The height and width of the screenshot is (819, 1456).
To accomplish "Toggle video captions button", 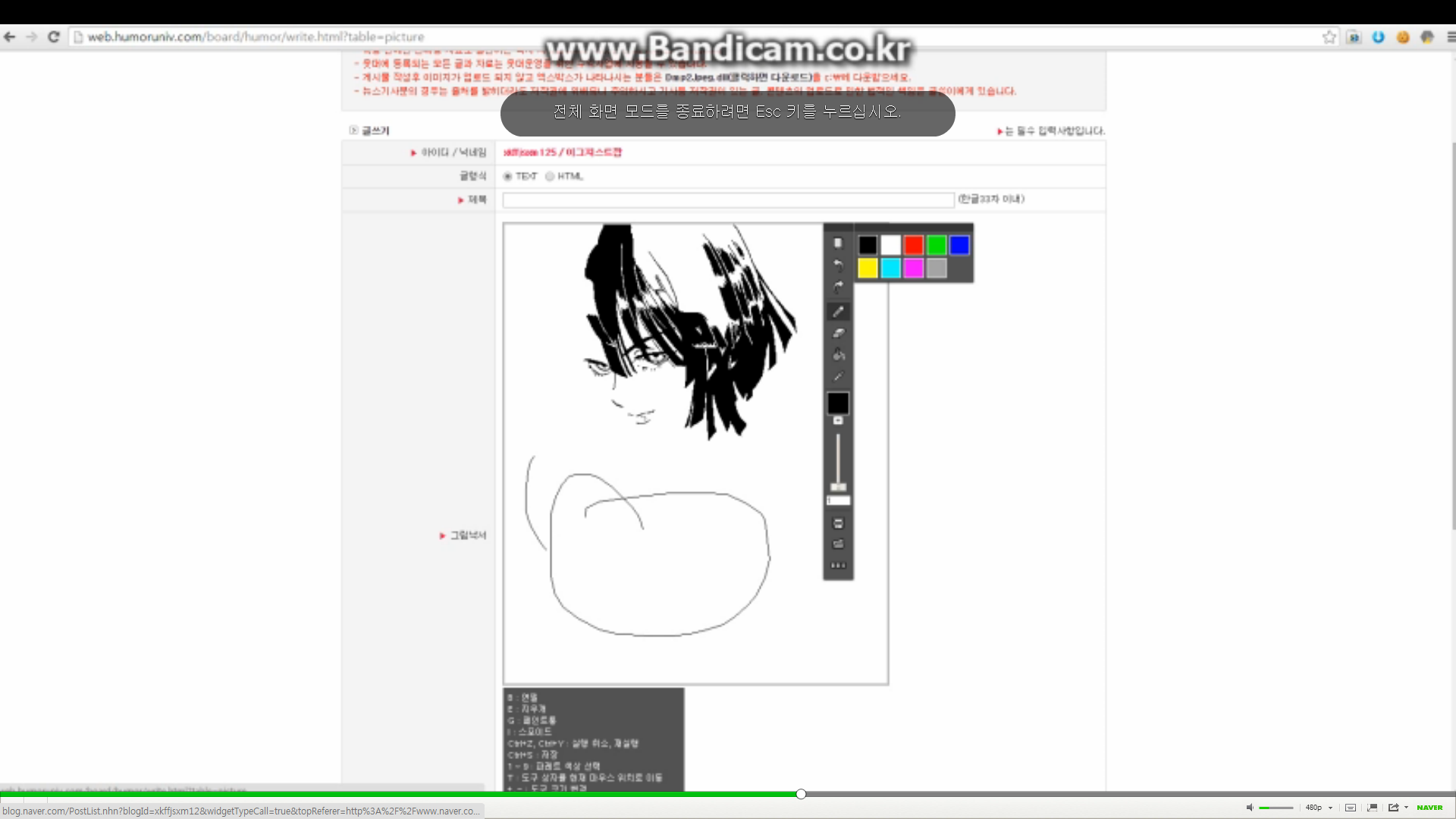I will pos(1351,808).
